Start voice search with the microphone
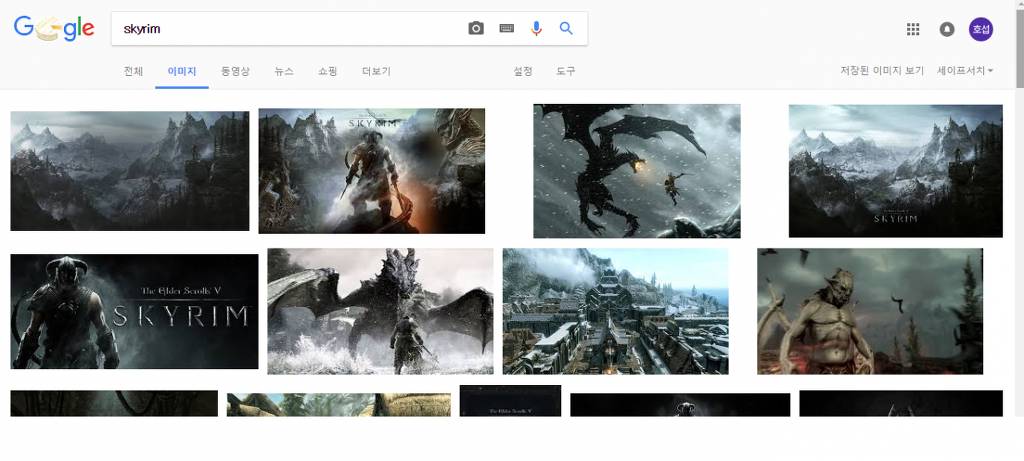The height and width of the screenshot is (461, 1024). pos(536,28)
